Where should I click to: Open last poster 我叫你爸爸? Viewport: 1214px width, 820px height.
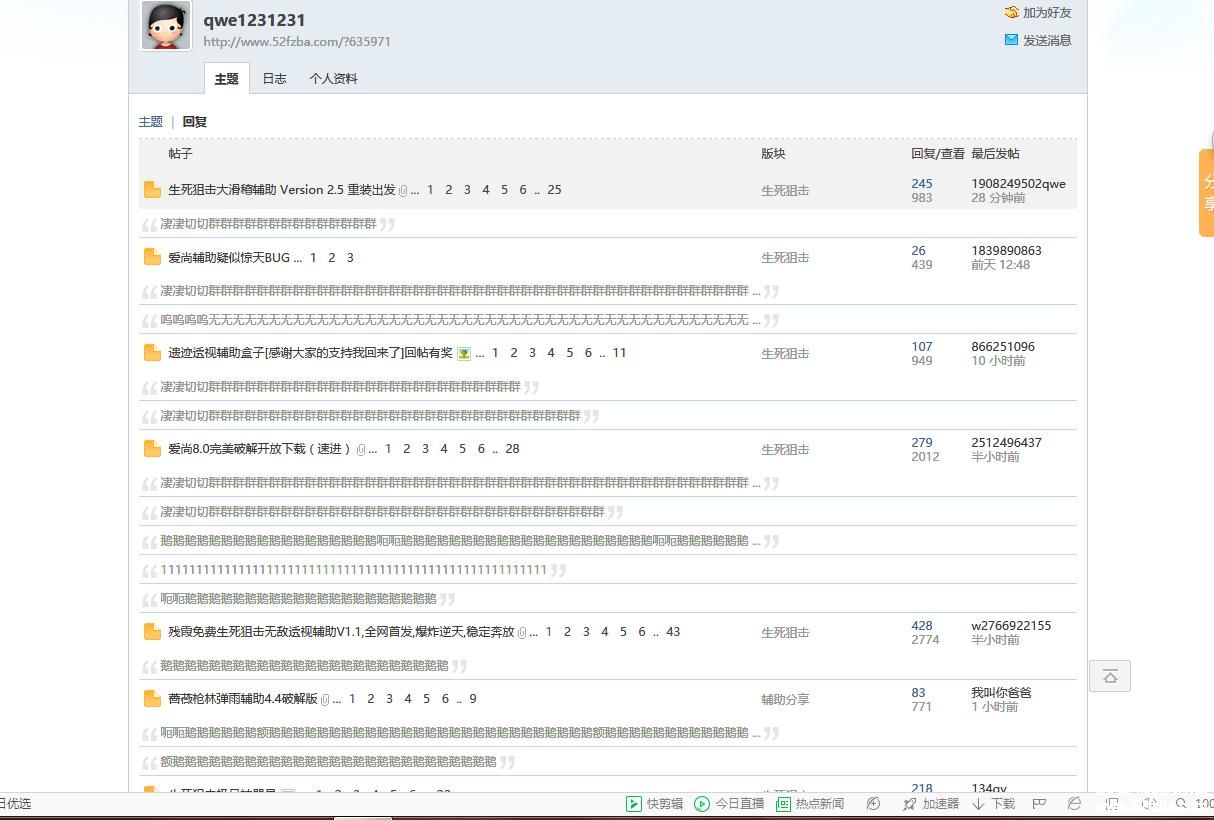pos(1001,693)
